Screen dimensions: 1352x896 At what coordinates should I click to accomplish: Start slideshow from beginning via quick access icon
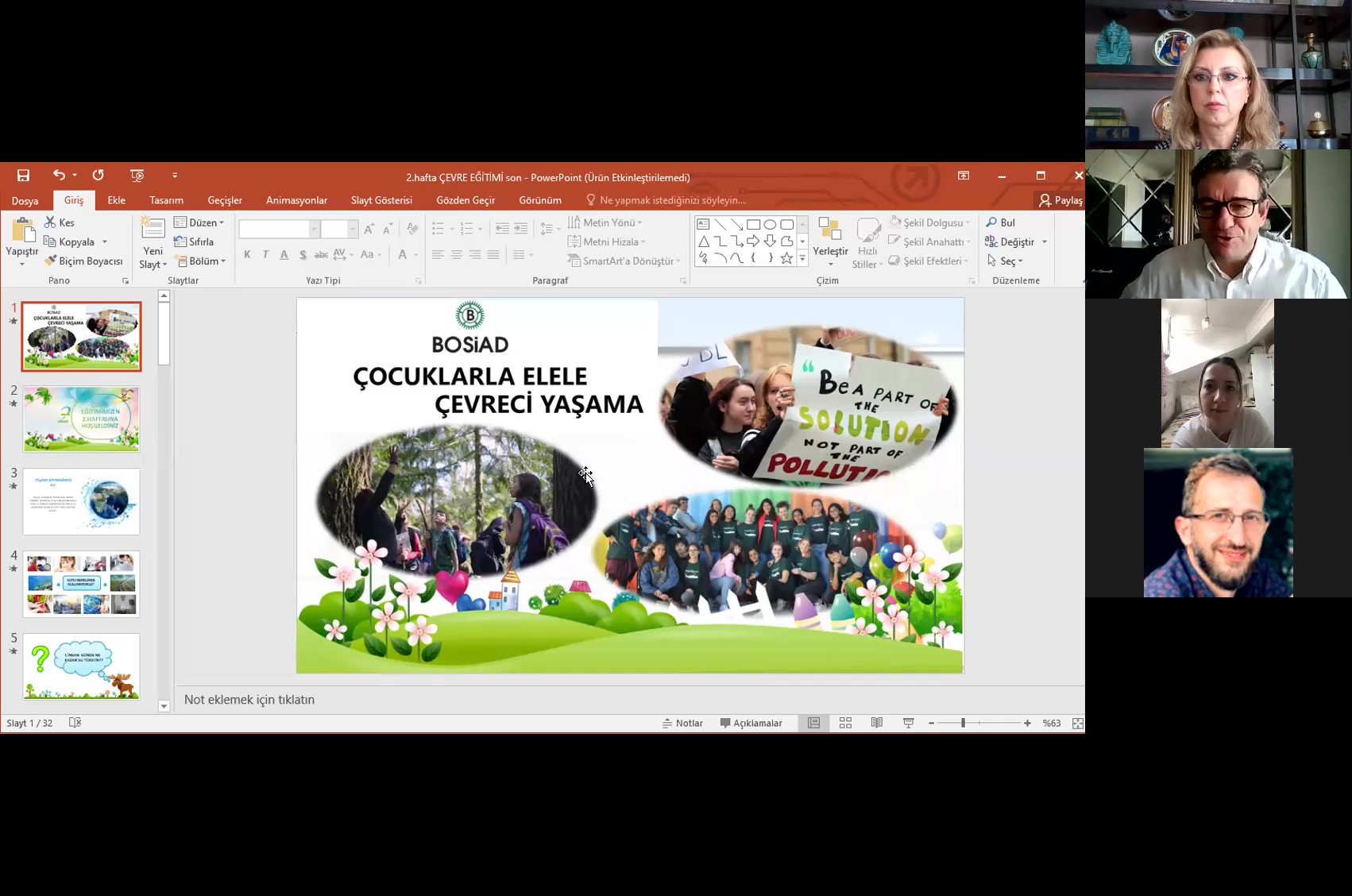[137, 176]
